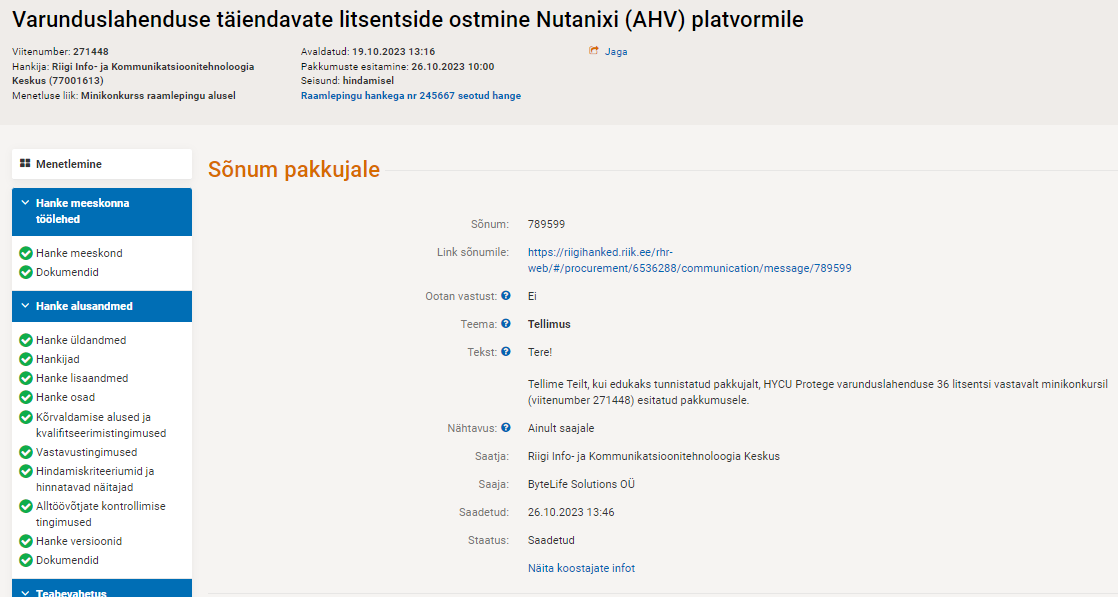Image resolution: width=1118 pixels, height=597 pixels.
Task: Click help icon next to Nähtavus
Action: (x=506, y=427)
